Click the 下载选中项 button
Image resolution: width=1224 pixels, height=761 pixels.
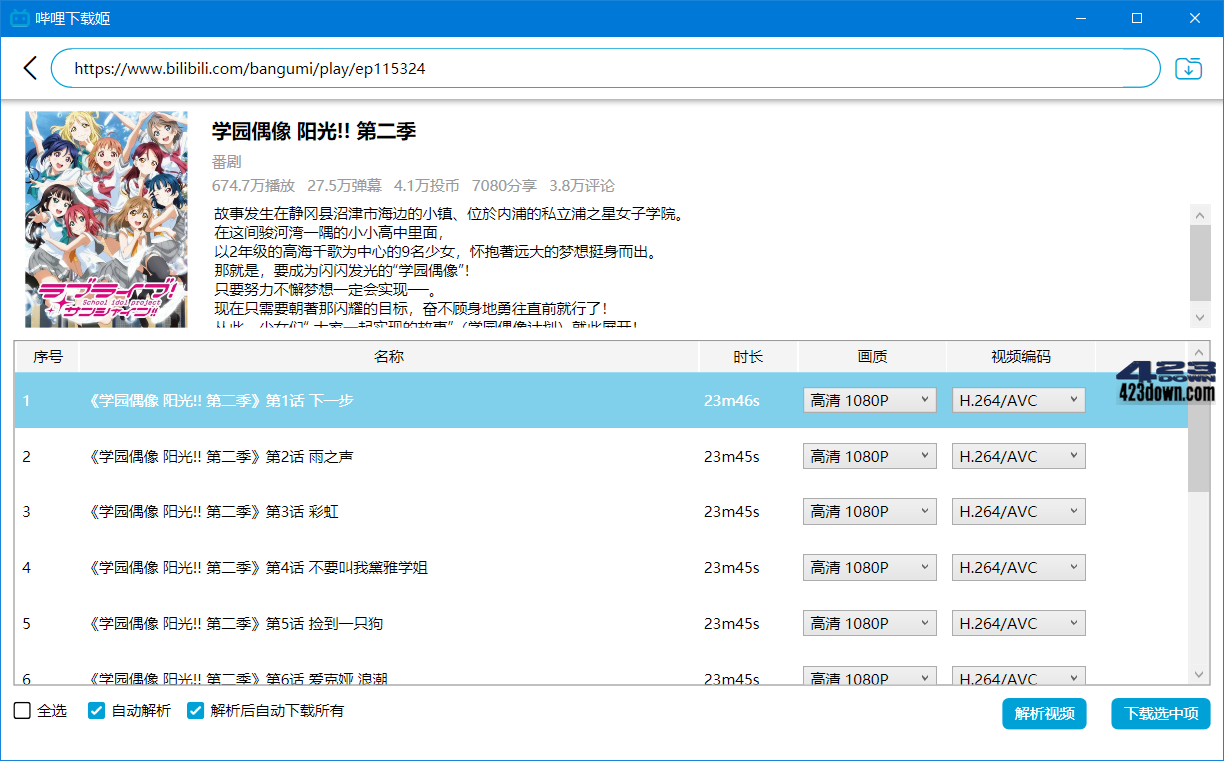click(x=1160, y=713)
